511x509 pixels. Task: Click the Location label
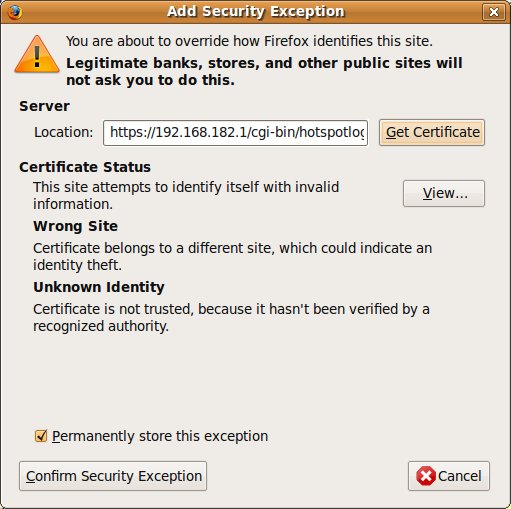[x=63, y=132]
